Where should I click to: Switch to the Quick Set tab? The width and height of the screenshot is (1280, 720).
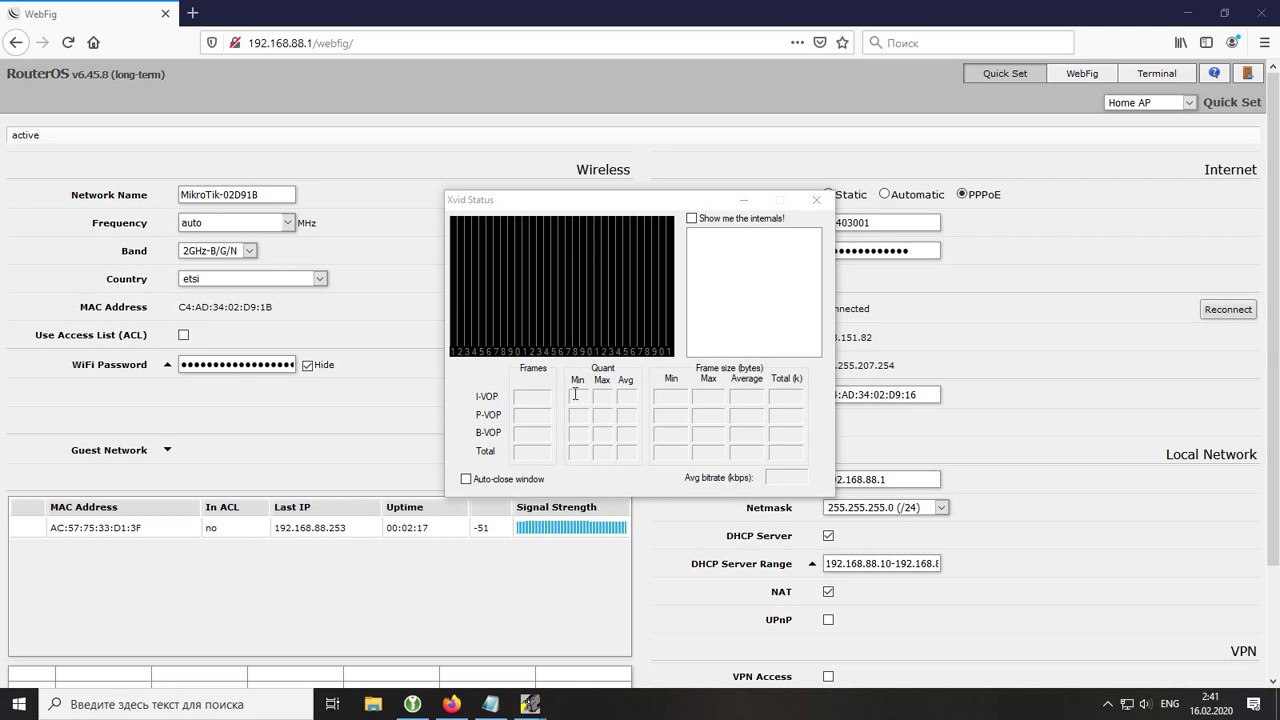(1004, 73)
